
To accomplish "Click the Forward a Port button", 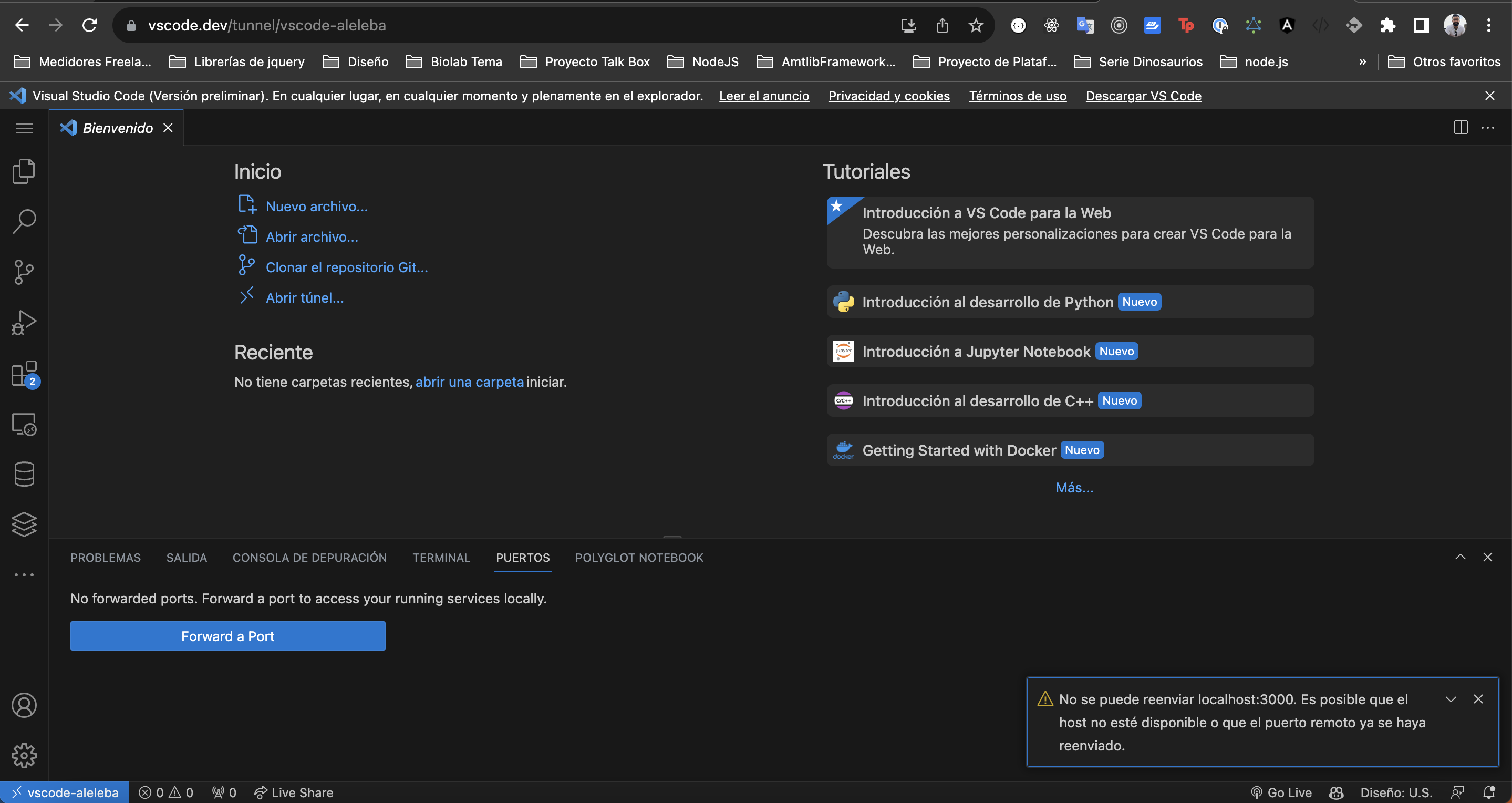I will click(x=227, y=636).
